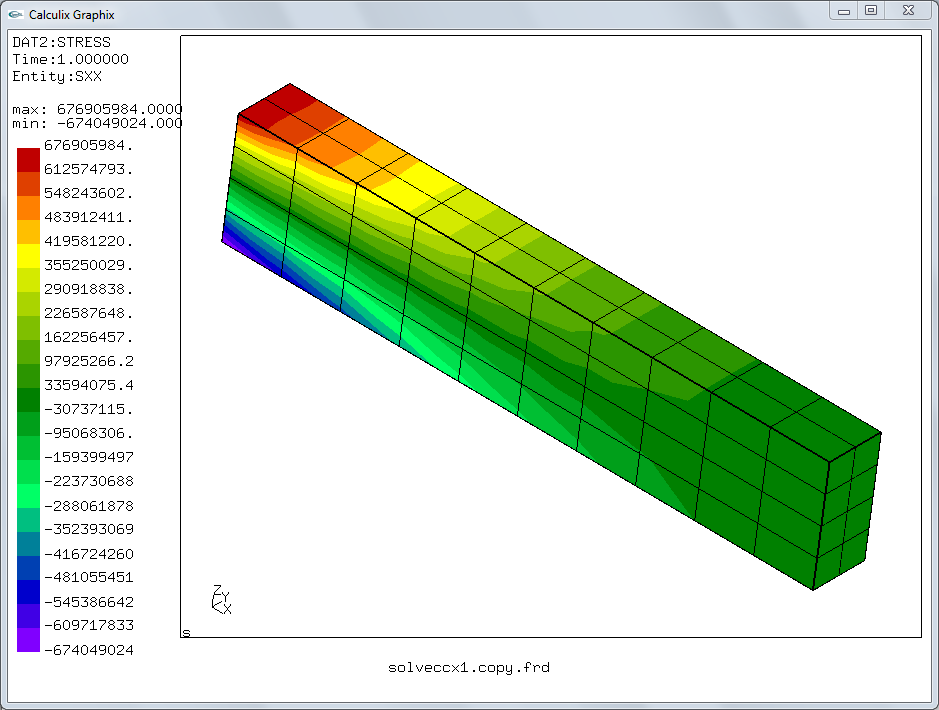939x710 pixels.
Task: Click legend value 226587648.
Action: pos(89,313)
